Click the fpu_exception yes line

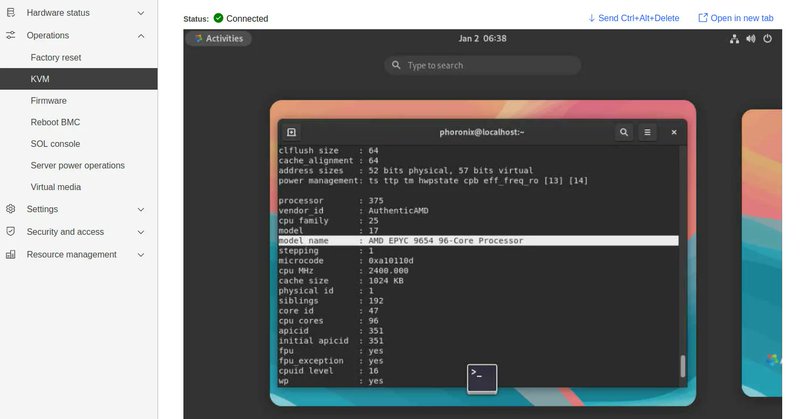(331, 360)
